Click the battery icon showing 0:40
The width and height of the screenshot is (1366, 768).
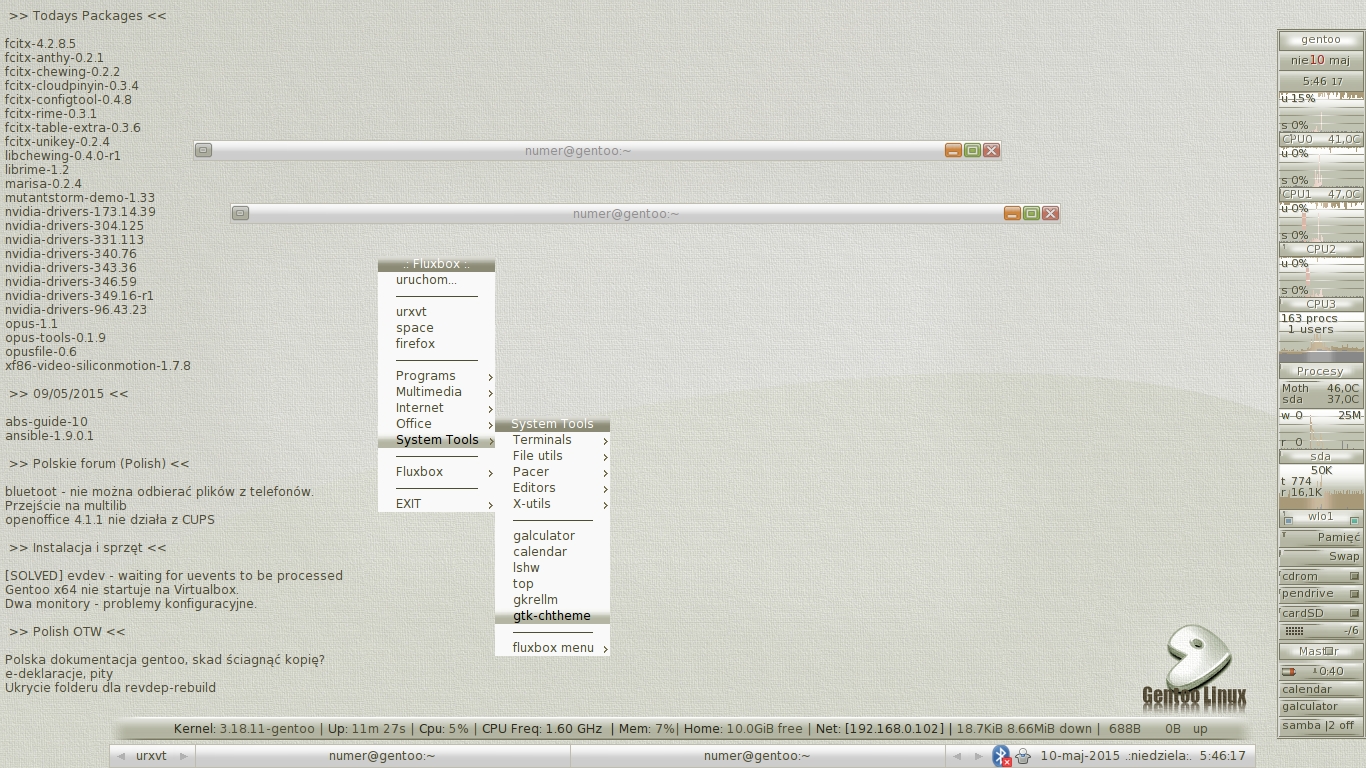pos(1290,671)
